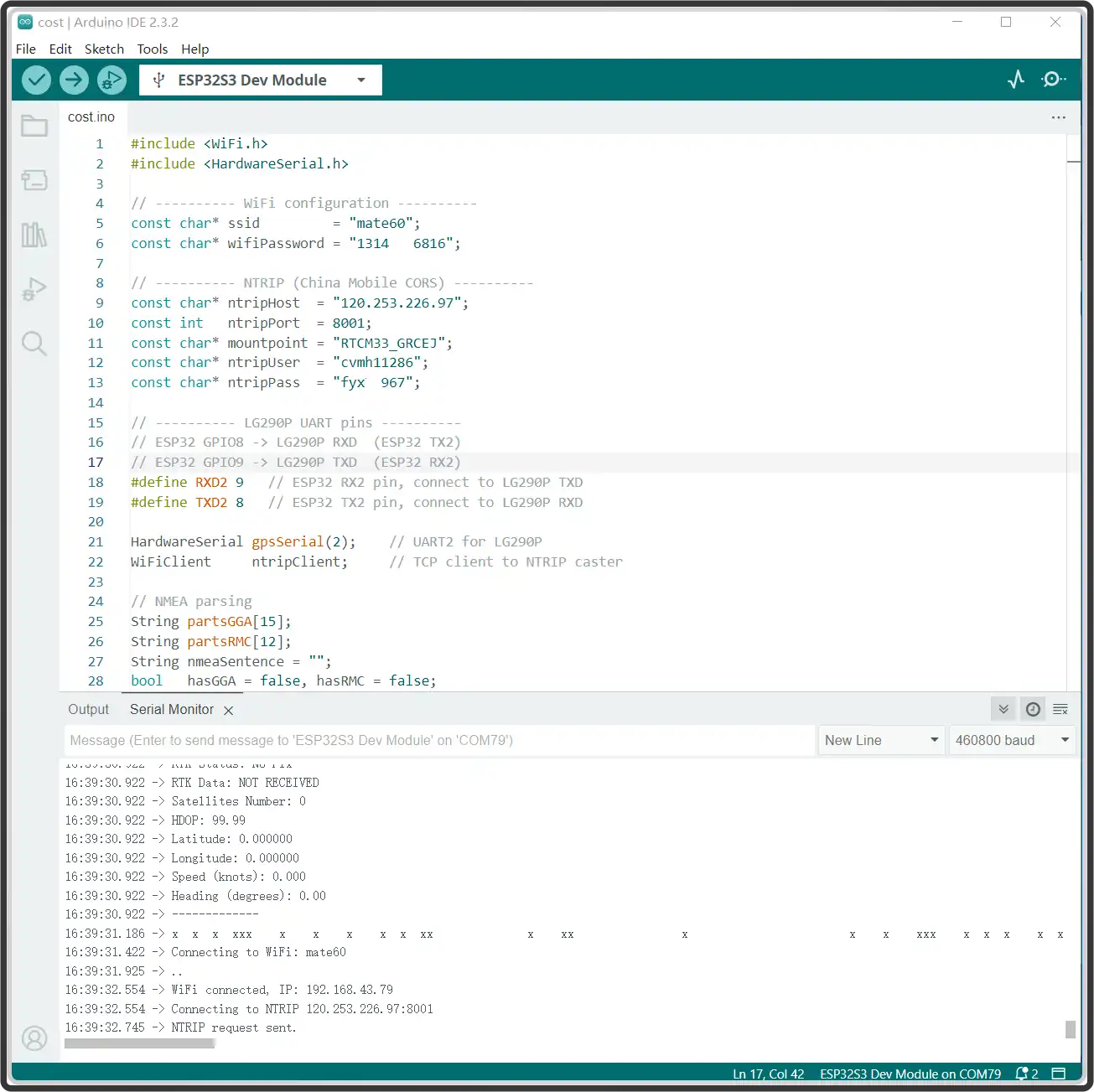Open the Serial Plotter waveform icon
The width and height of the screenshot is (1094, 1092).
coord(1016,80)
